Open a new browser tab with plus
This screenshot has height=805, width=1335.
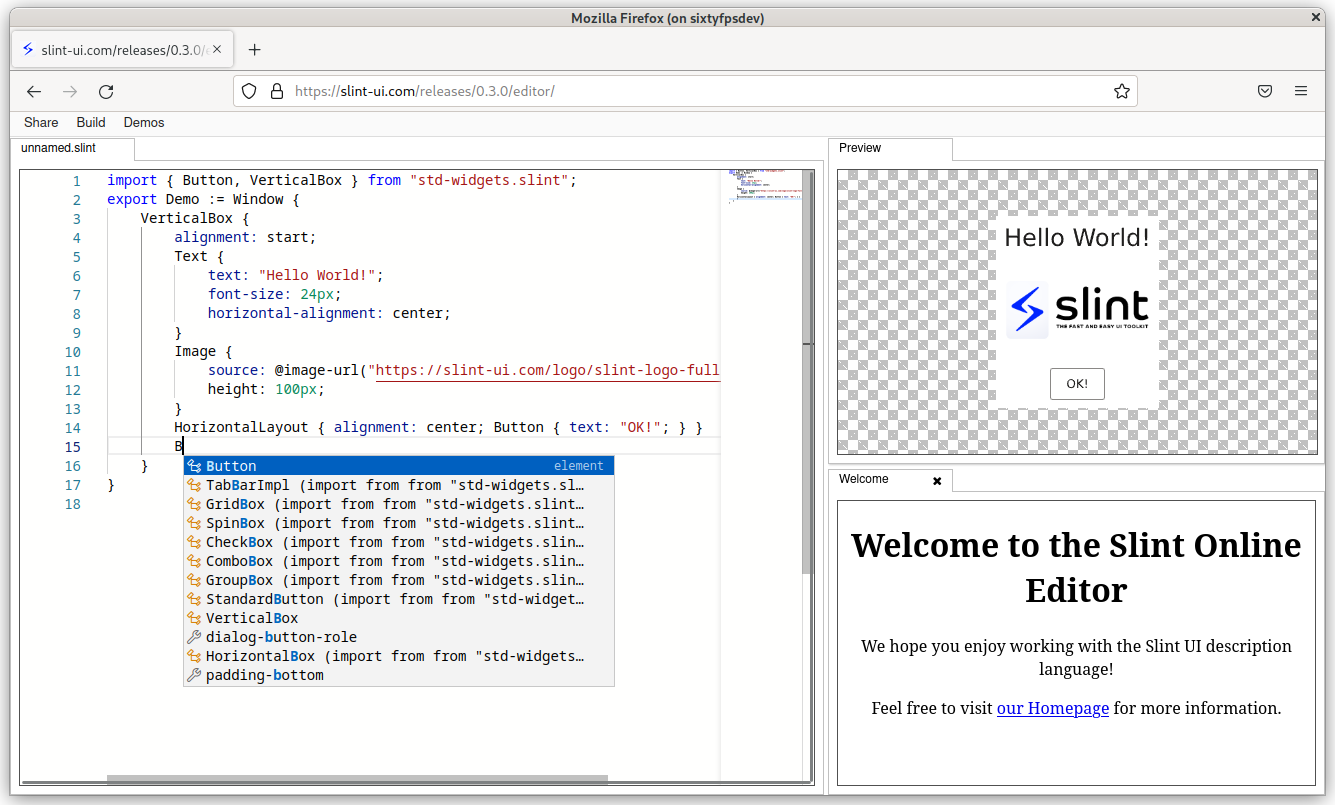click(x=254, y=50)
